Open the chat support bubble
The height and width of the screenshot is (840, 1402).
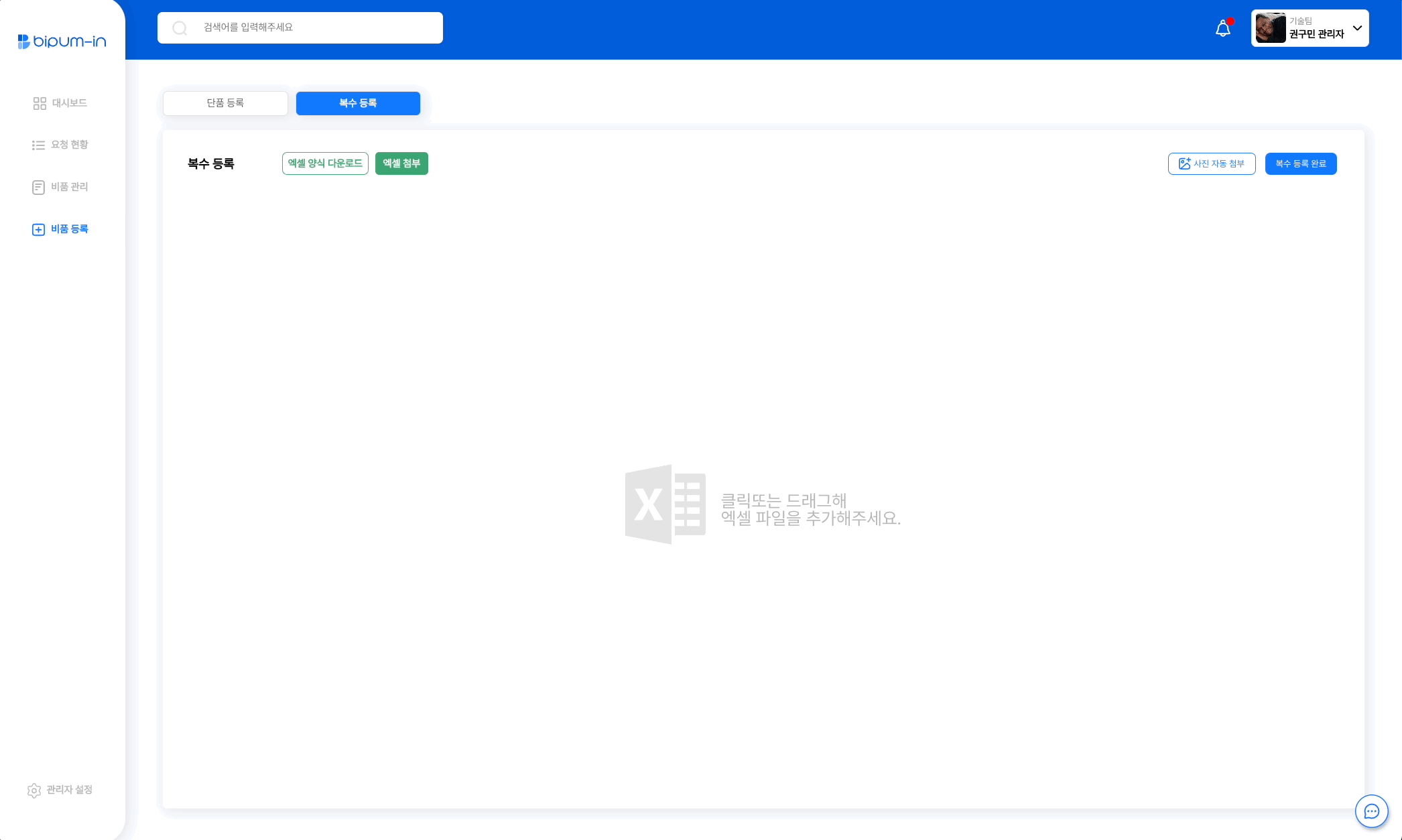pyautogui.click(x=1371, y=811)
